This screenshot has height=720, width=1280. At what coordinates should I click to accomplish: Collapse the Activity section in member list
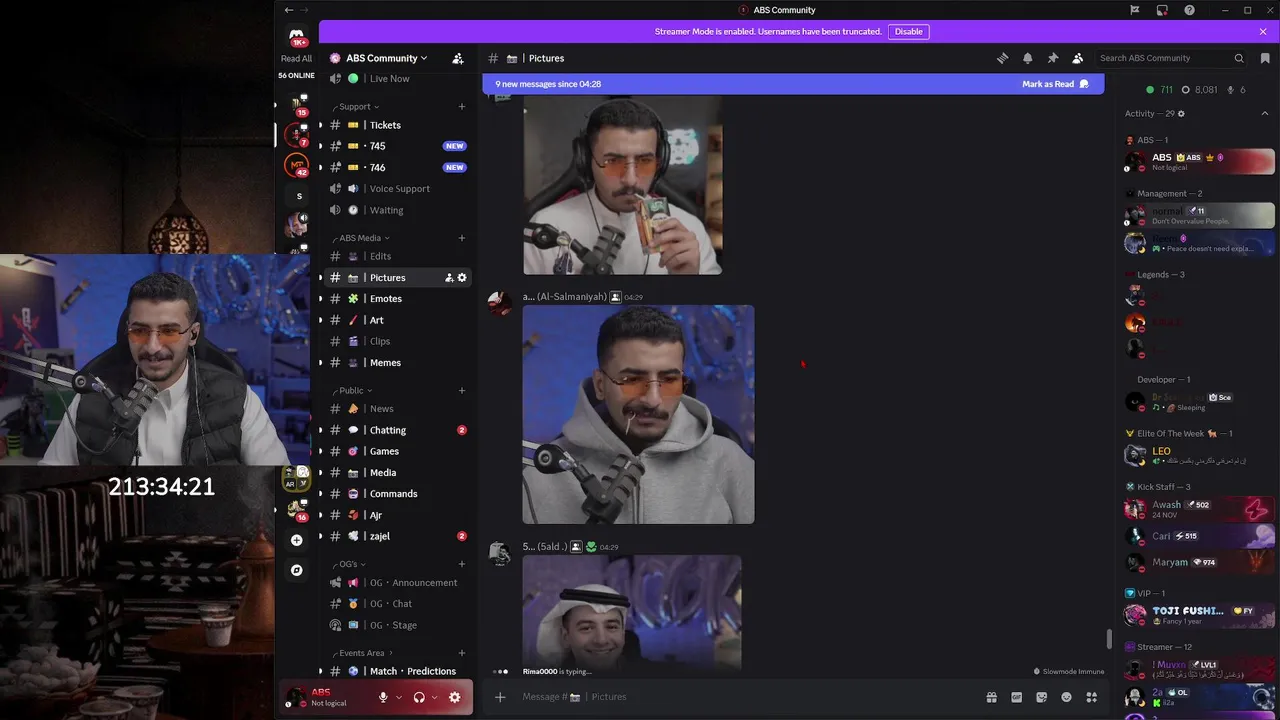(1264, 114)
